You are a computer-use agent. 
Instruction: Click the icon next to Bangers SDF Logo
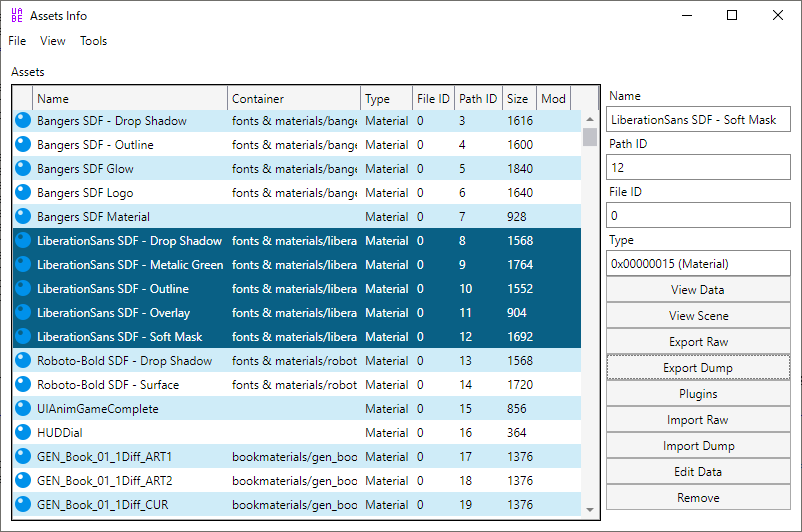pyautogui.click(x=23, y=192)
